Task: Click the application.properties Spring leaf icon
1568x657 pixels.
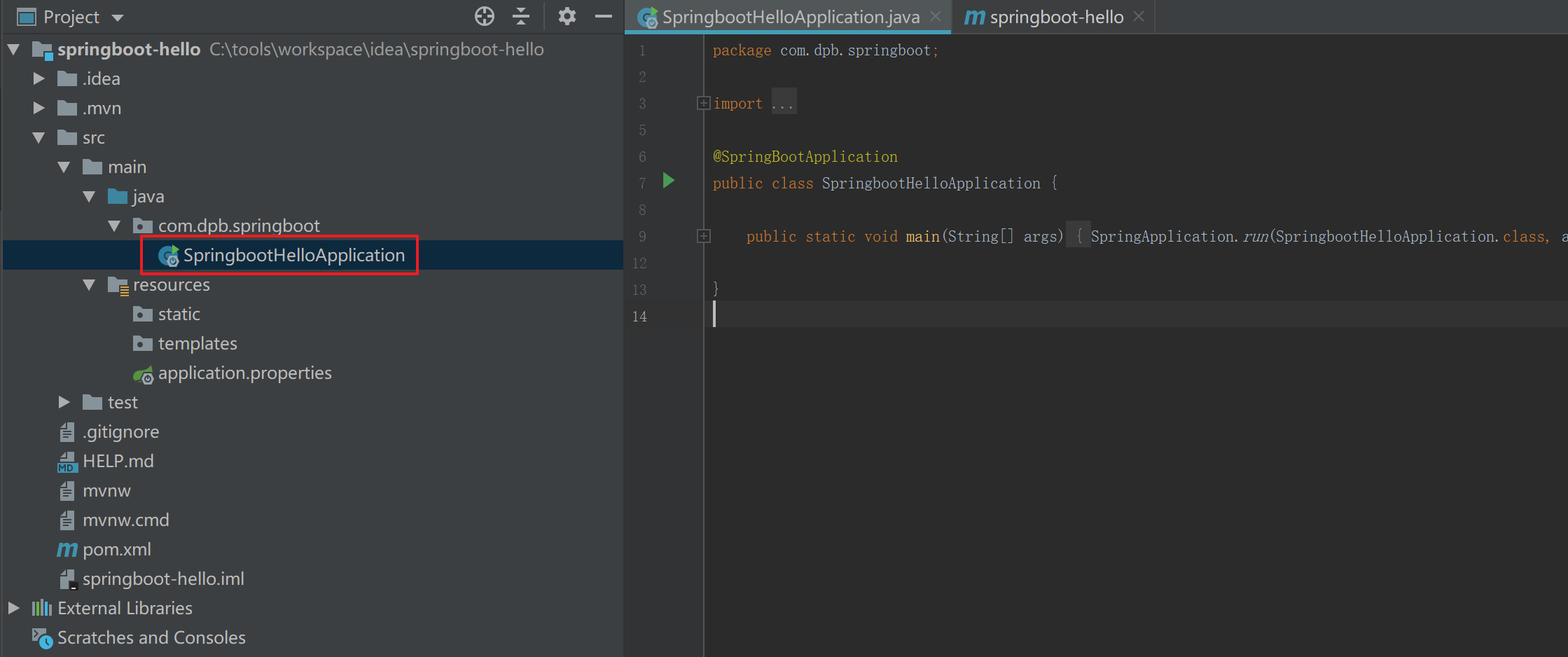Action: (144, 375)
